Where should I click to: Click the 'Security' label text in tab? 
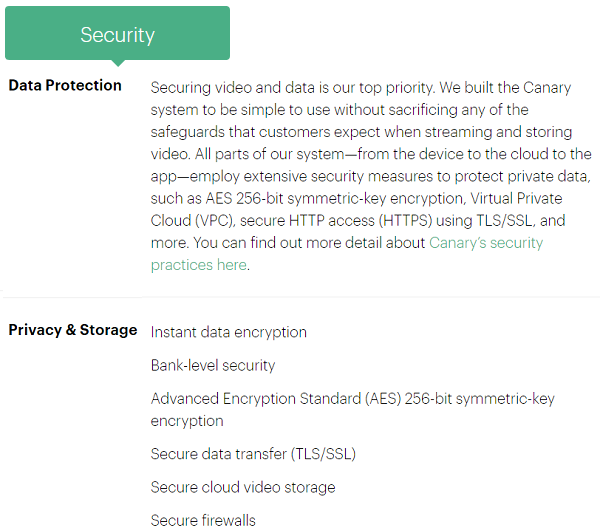[117, 35]
